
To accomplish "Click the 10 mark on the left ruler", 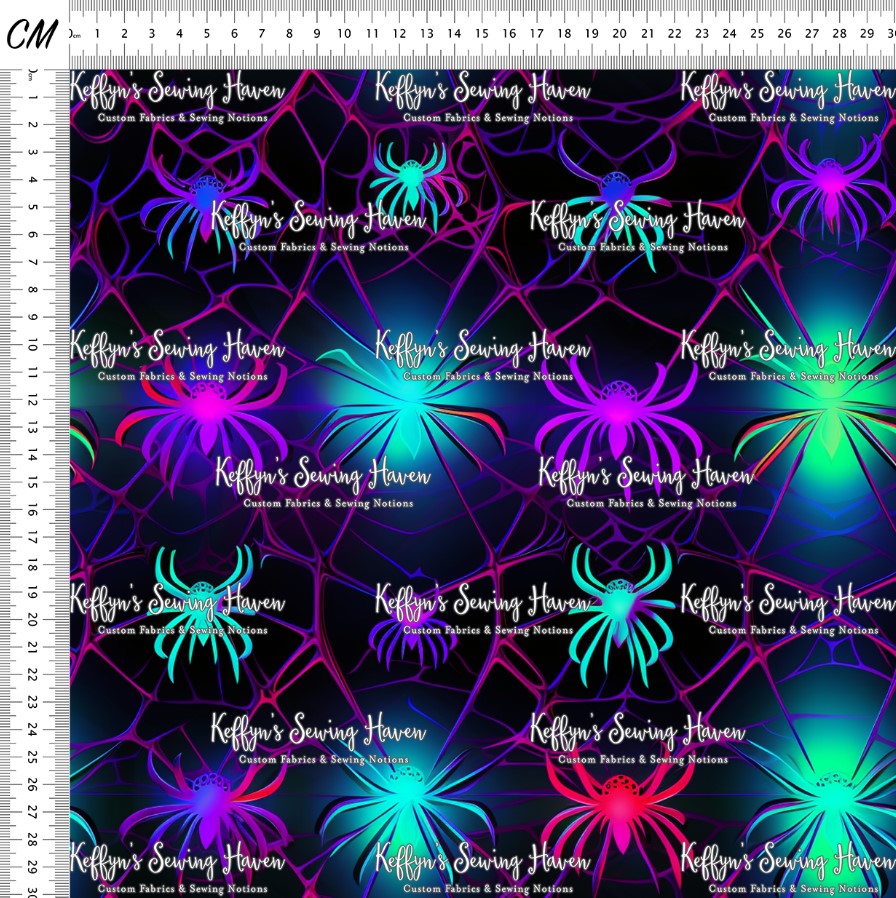I will click(33, 345).
